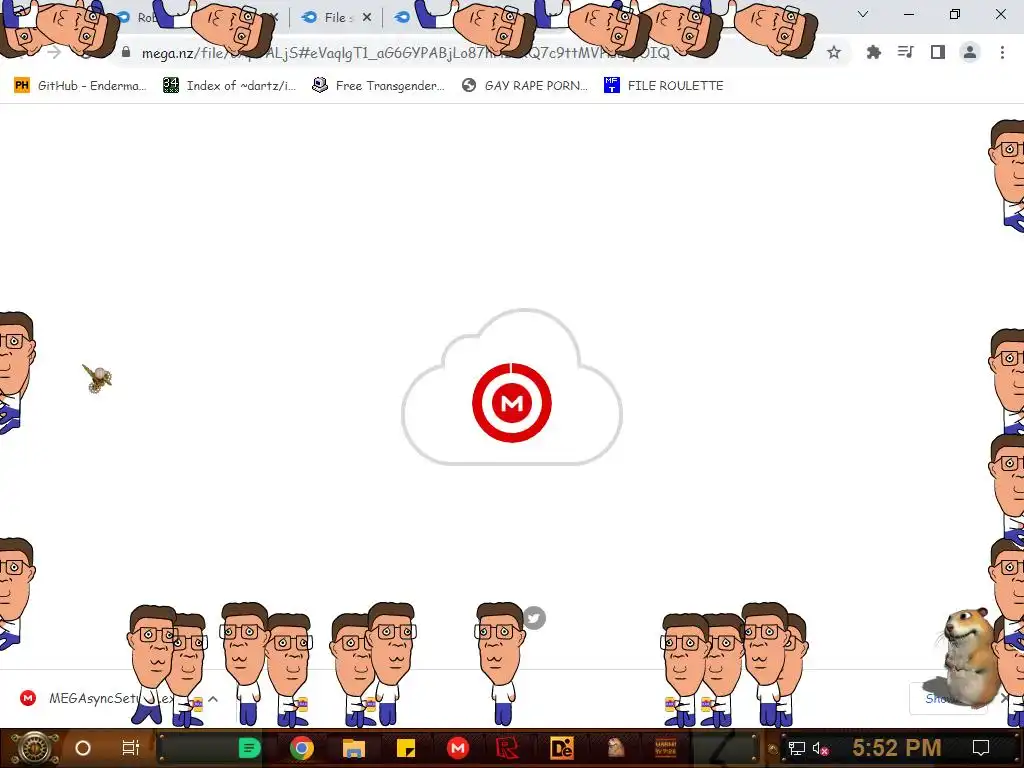Open the "Free Transgender..." bookmark
1024x768 pixels.
[378, 86]
